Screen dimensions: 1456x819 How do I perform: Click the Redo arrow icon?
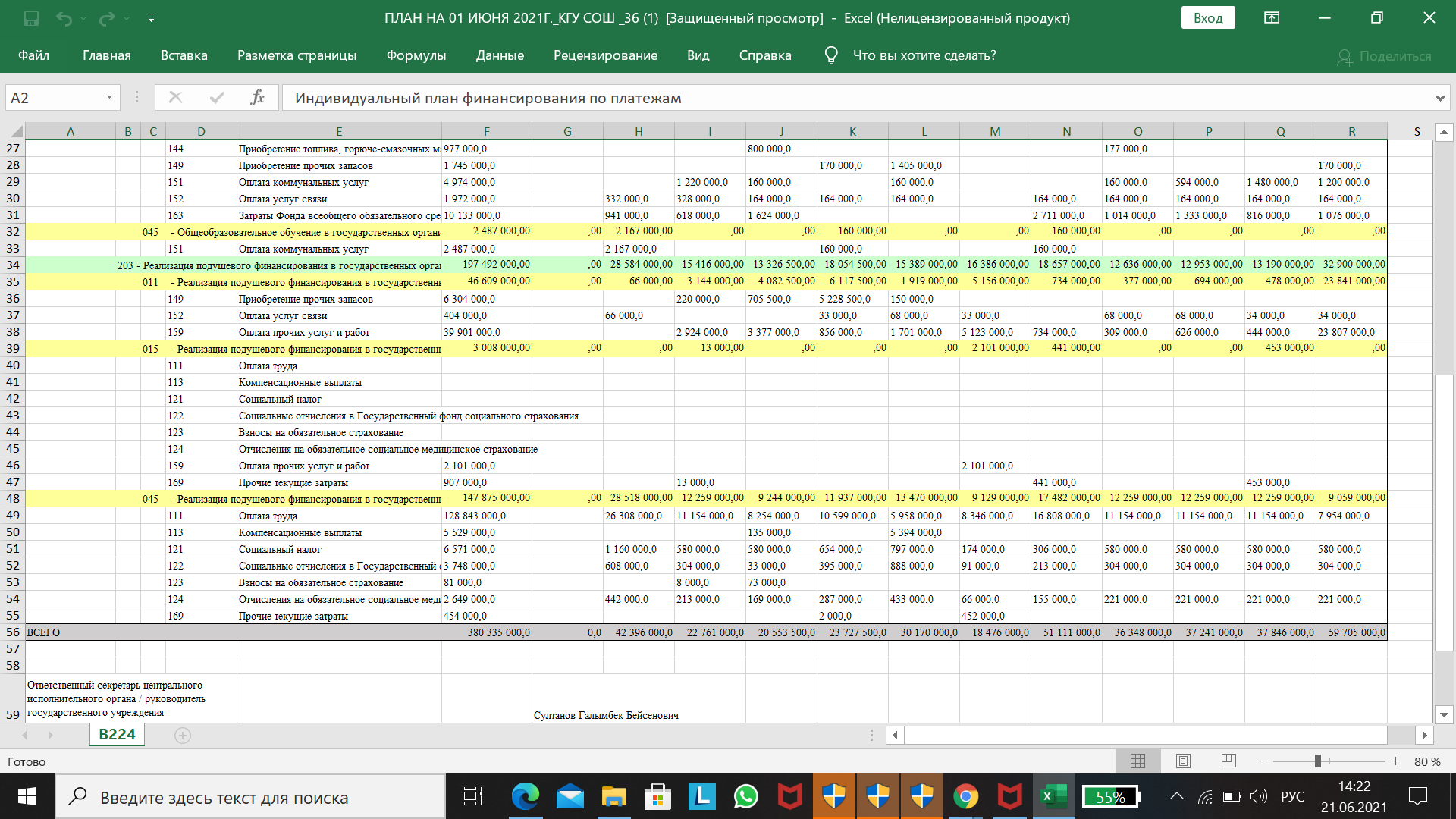pyautogui.click(x=107, y=18)
